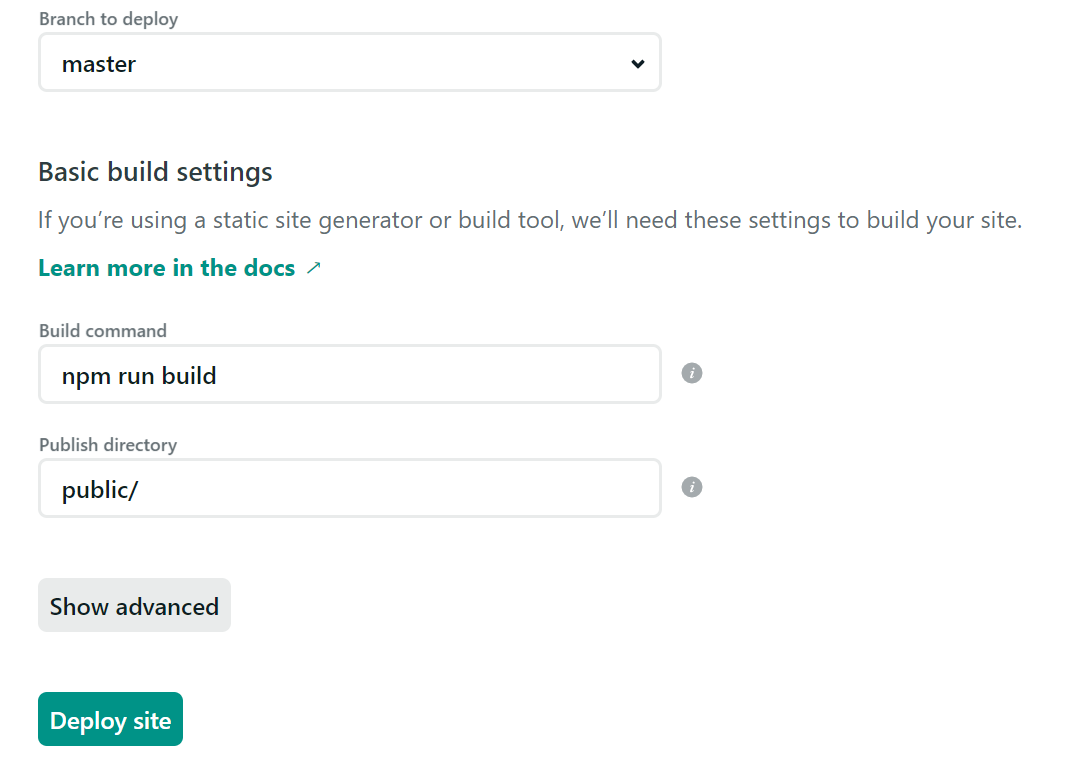The image size is (1079, 760).
Task: Expand advanced build settings
Action: (134, 605)
